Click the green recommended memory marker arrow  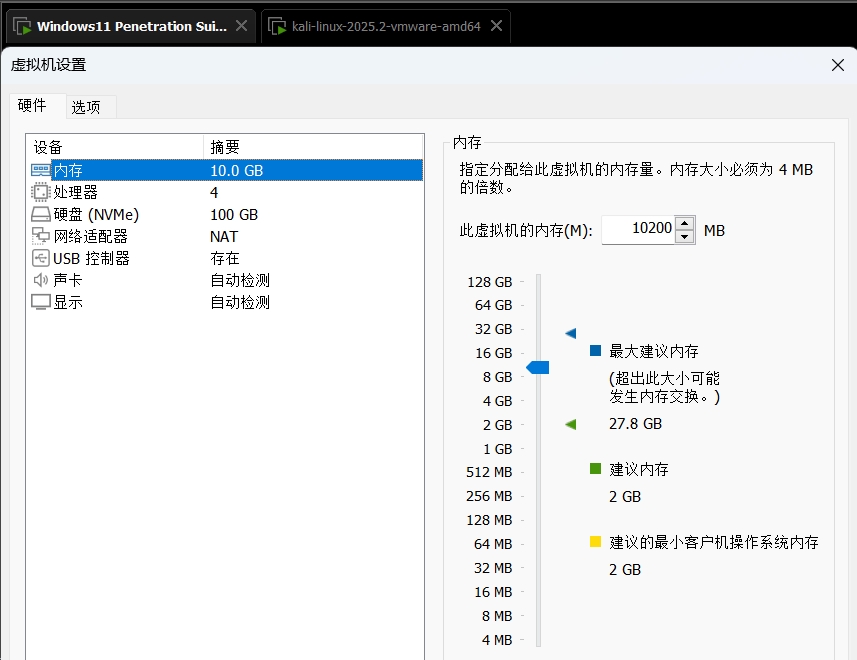571,424
